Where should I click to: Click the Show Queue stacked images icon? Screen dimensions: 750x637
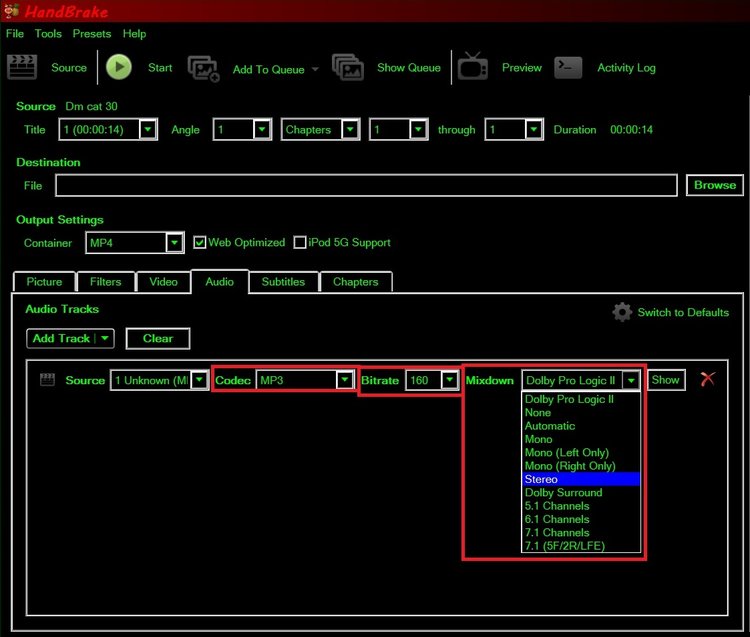click(348, 67)
